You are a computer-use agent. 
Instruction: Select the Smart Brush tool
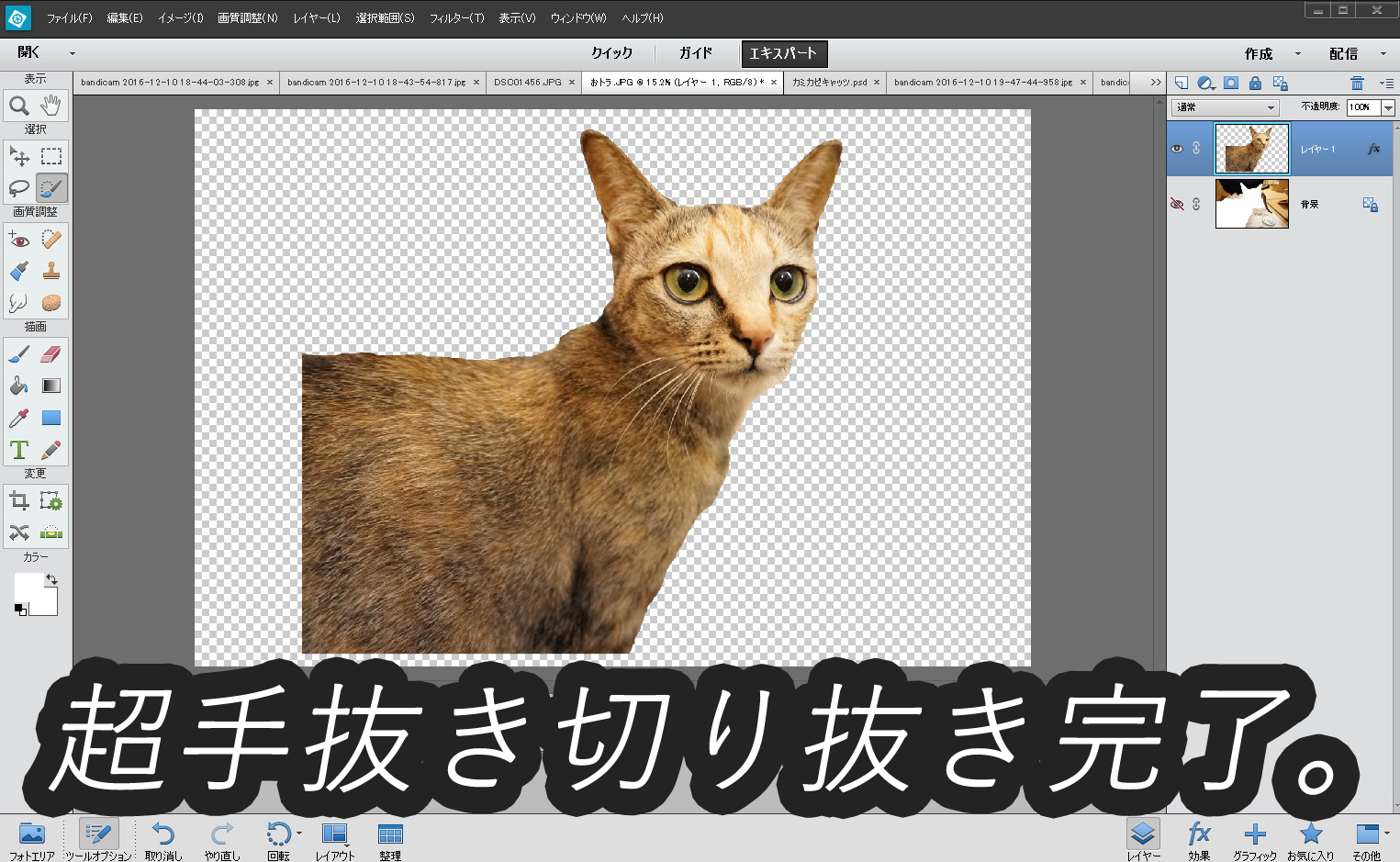pos(19,271)
